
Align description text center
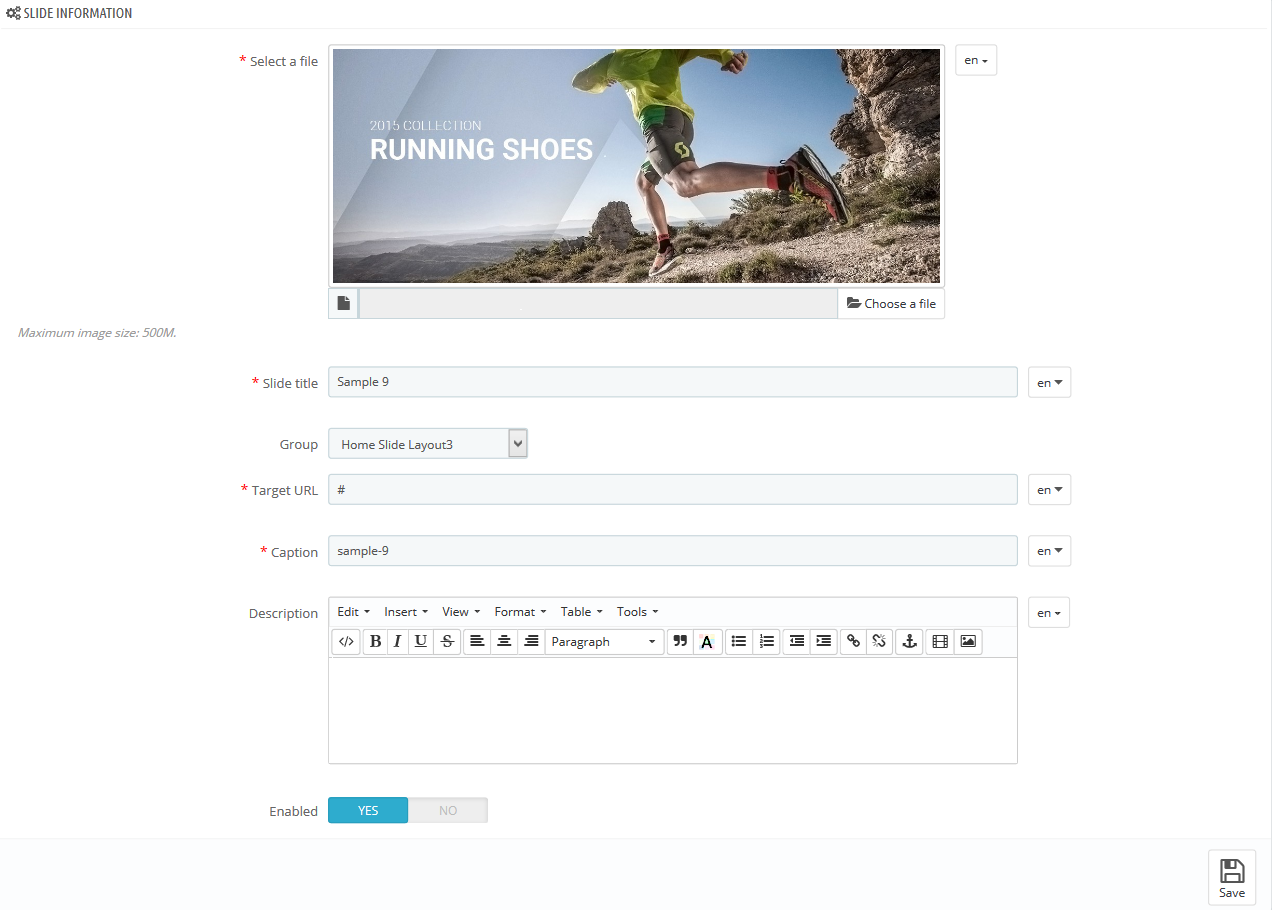pos(505,642)
